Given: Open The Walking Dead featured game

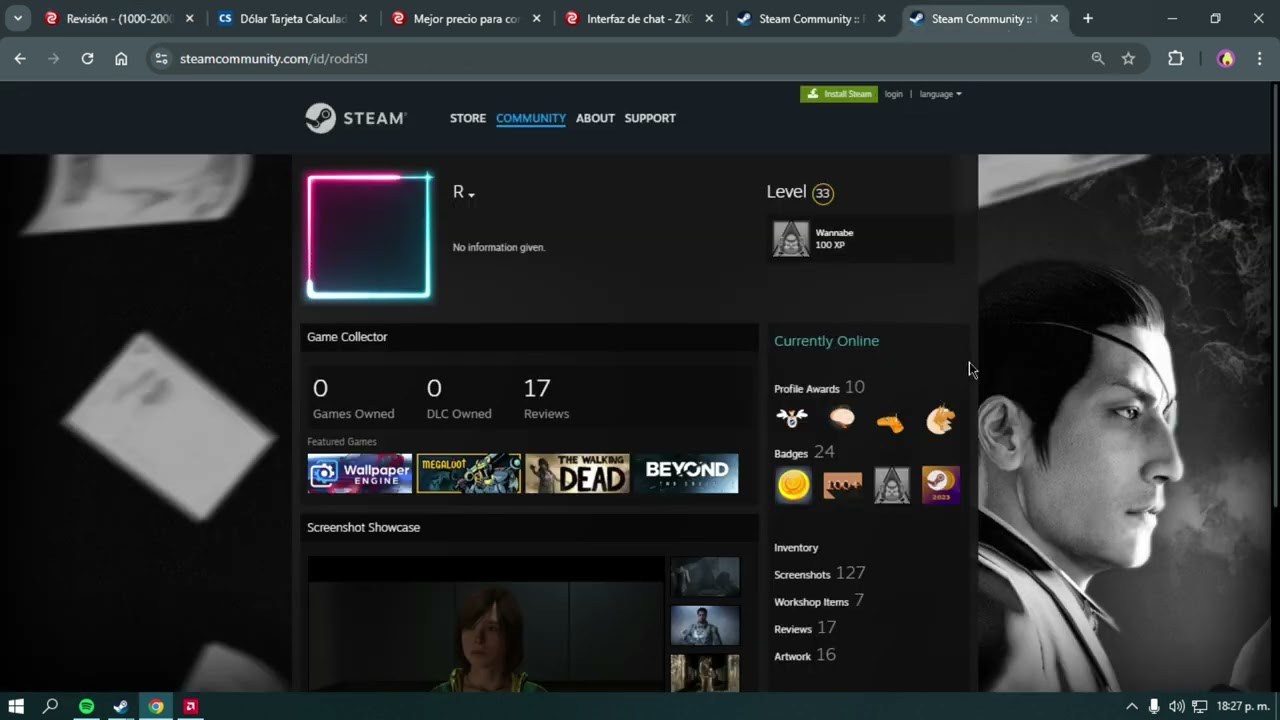Looking at the screenshot, I should (578, 473).
